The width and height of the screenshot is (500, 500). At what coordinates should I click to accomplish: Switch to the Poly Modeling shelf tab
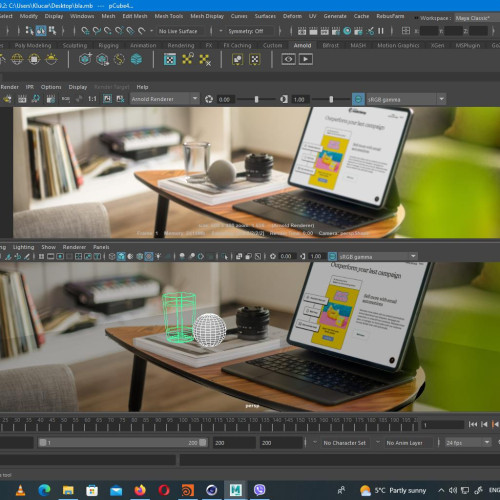coord(33,45)
